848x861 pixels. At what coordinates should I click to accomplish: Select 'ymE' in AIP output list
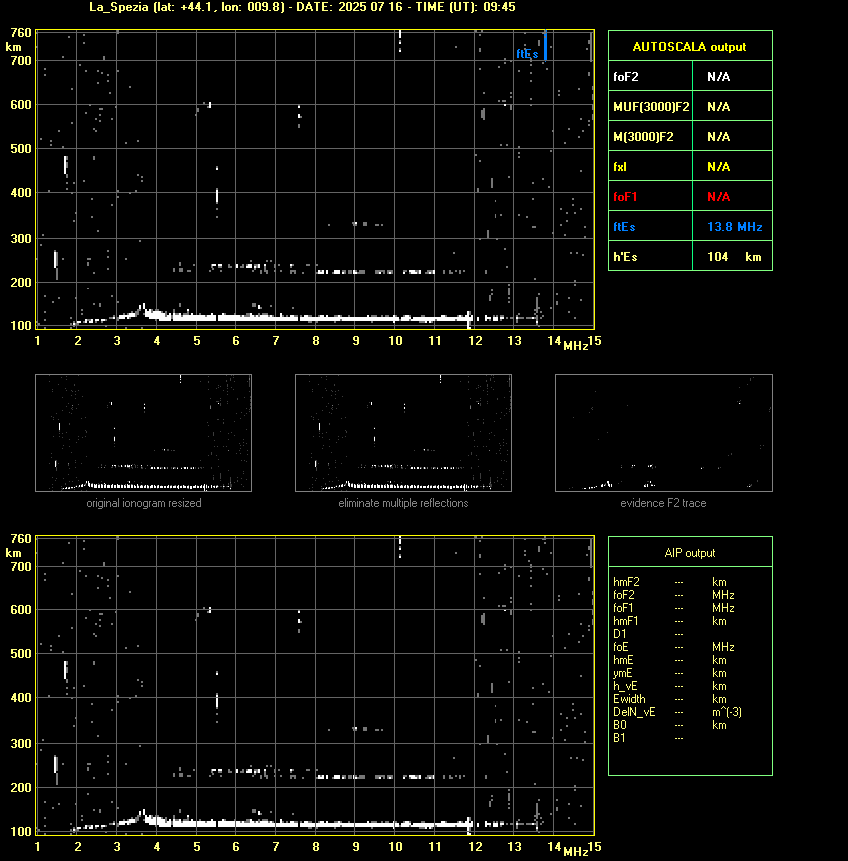click(x=623, y=673)
